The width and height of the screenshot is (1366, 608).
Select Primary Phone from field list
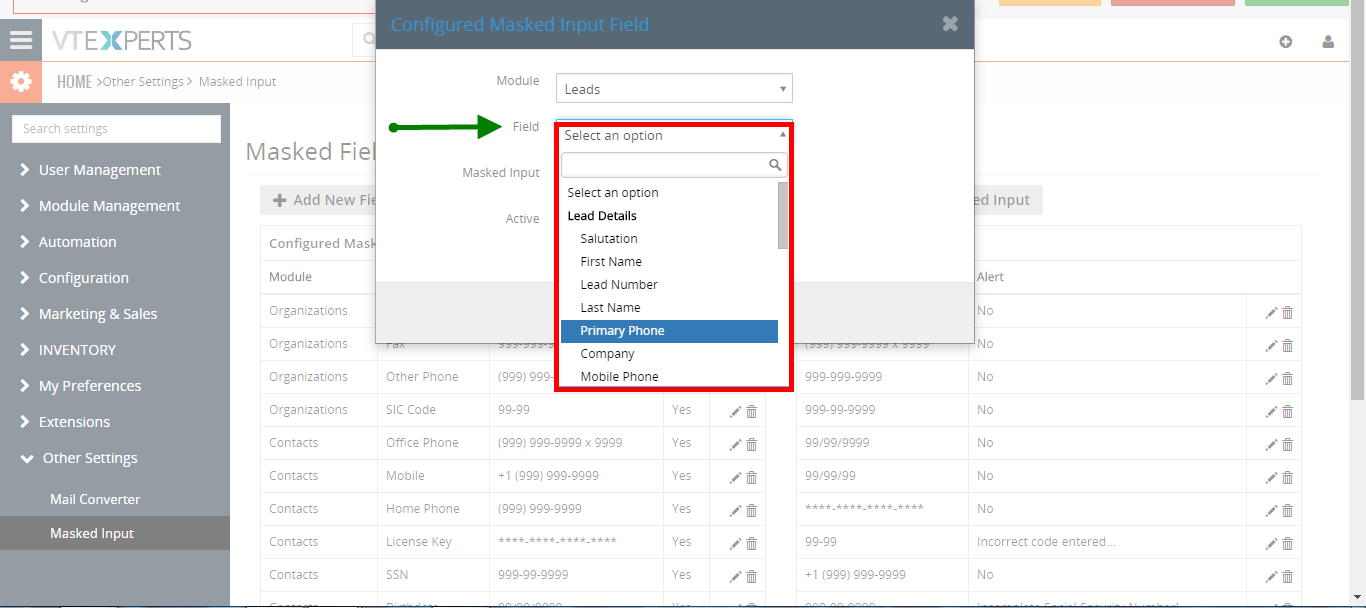point(669,331)
